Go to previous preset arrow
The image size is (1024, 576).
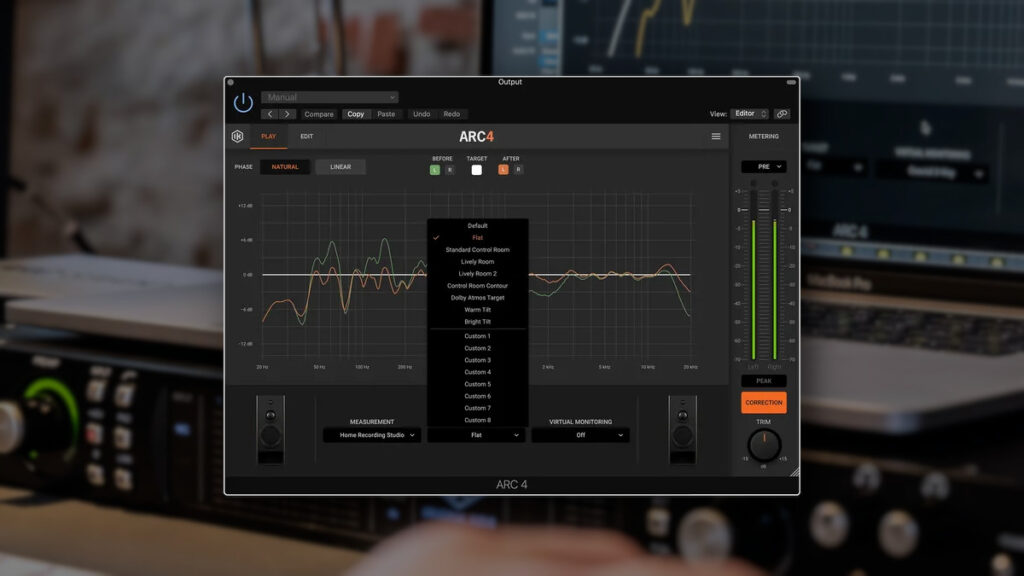coord(270,114)
